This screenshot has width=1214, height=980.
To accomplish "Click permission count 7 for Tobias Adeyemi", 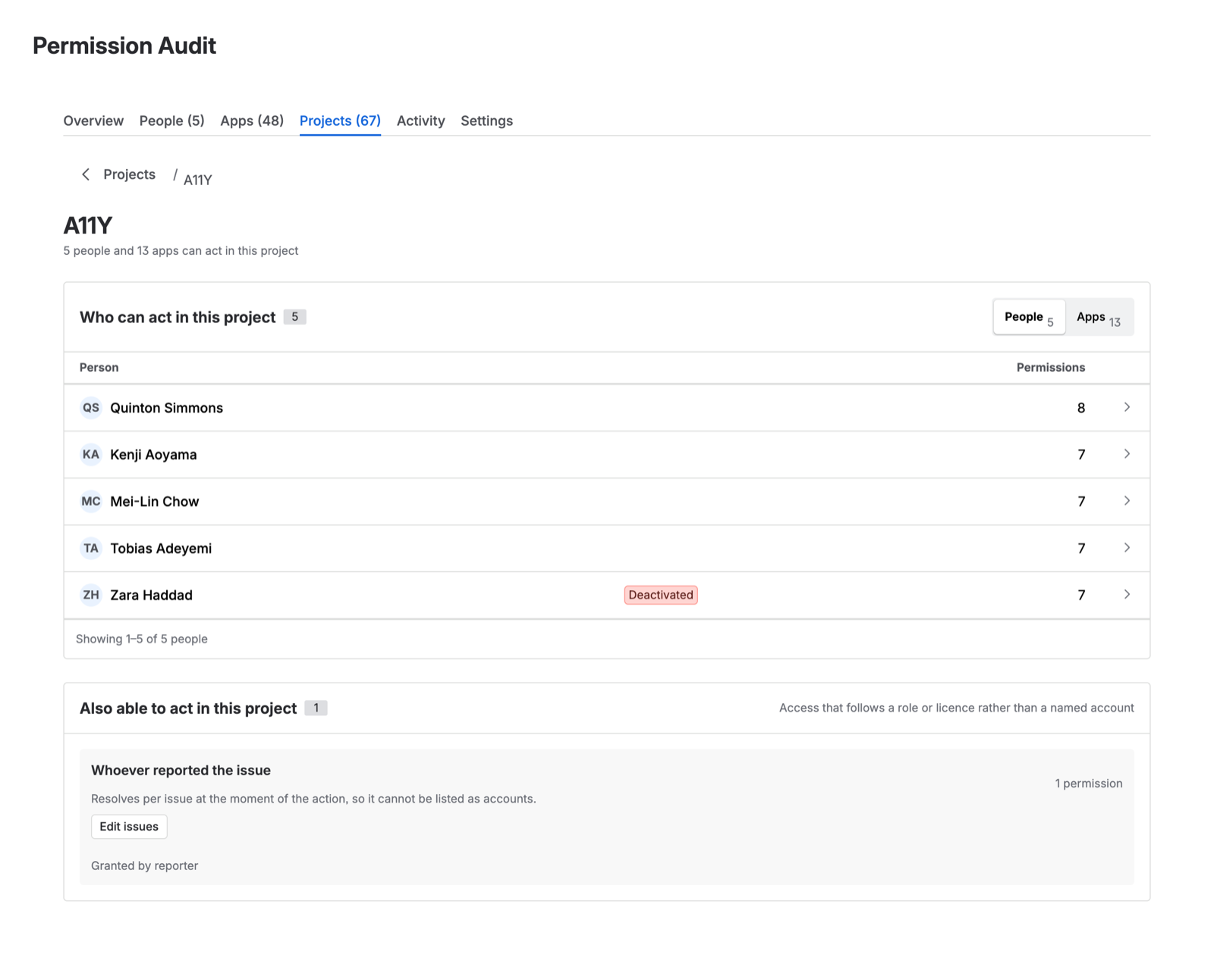I will [1081, 548].
